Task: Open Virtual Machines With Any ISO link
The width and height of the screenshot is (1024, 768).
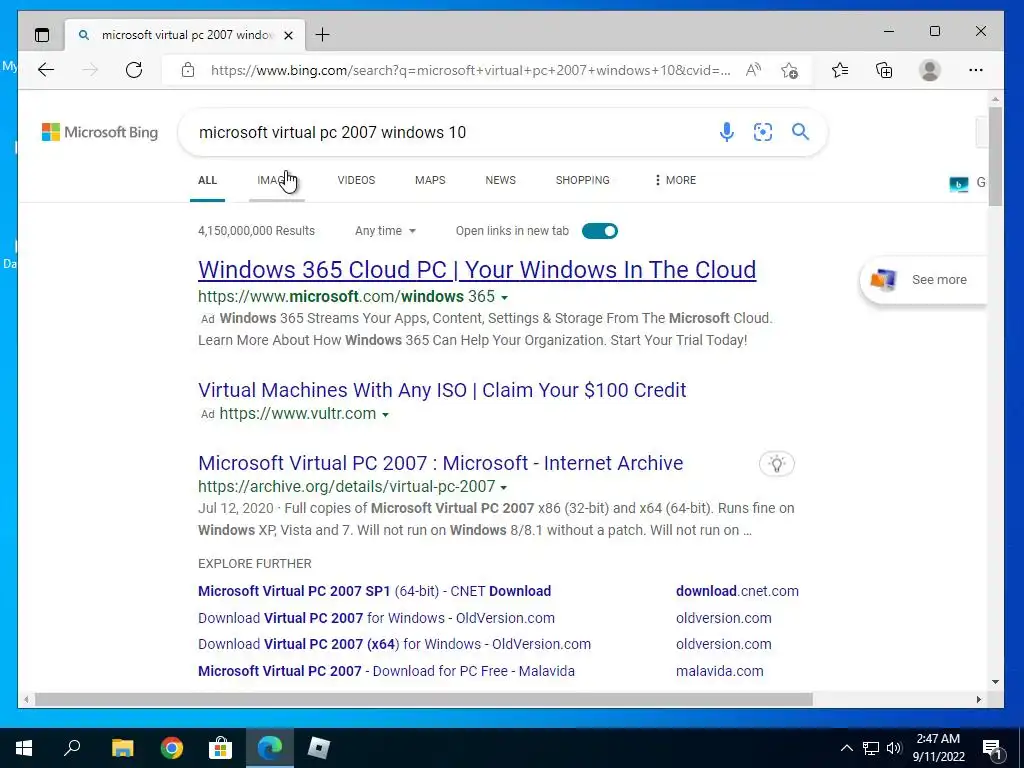Action: click(x=442, y=390)
